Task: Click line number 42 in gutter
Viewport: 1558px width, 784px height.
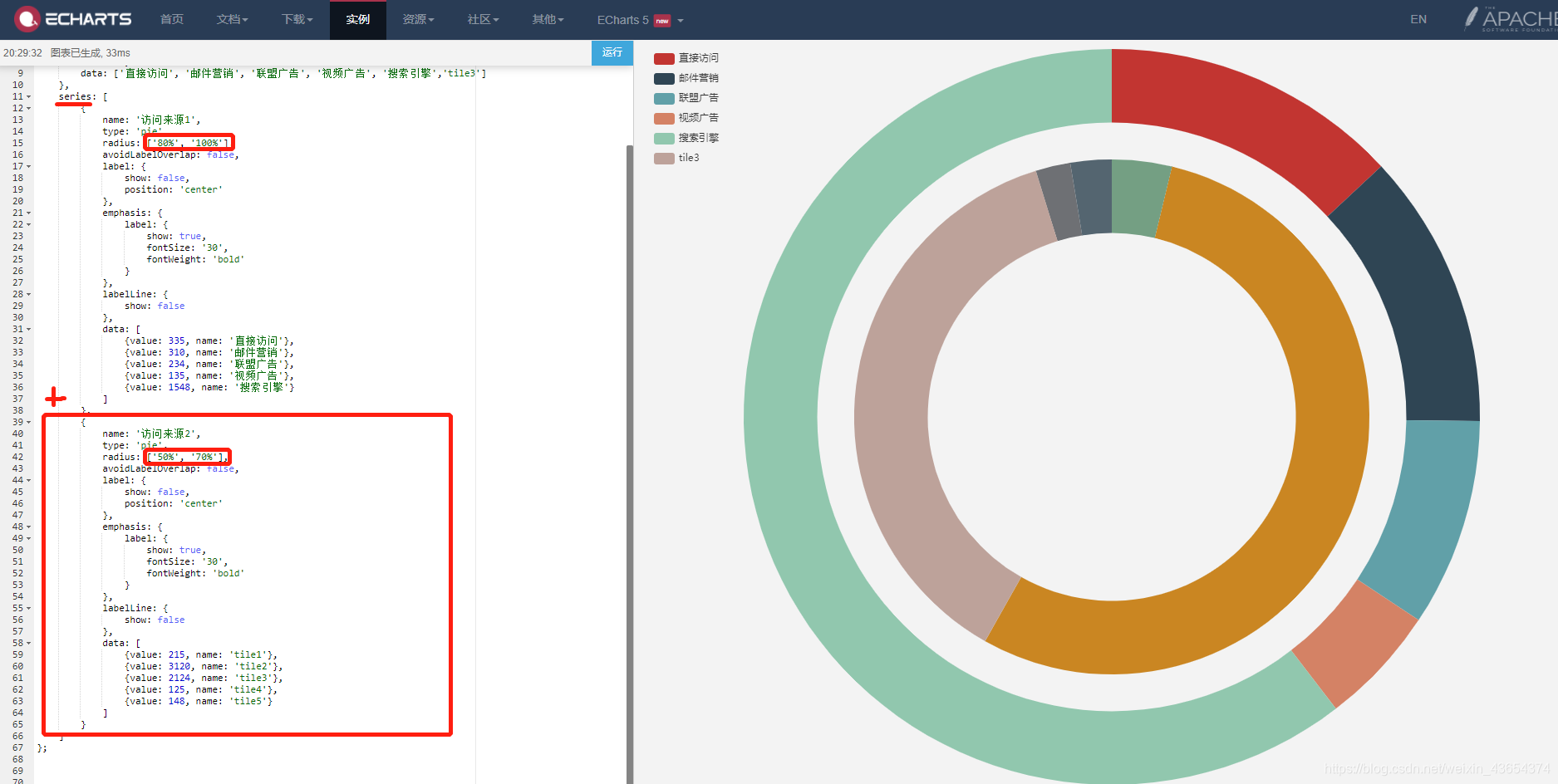Action: point(17,457)
